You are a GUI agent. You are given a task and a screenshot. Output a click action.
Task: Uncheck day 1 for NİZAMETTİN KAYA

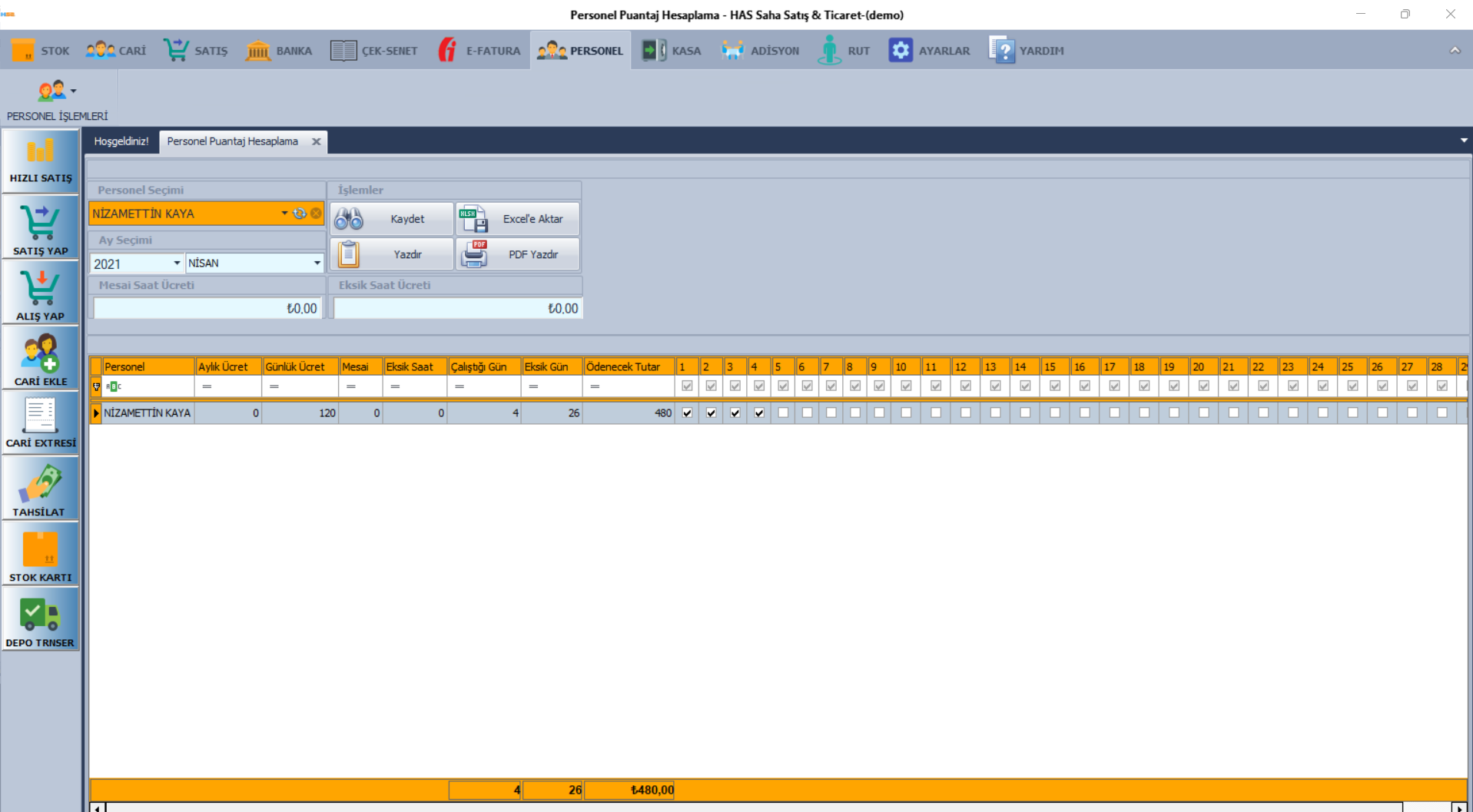(687, 413)
